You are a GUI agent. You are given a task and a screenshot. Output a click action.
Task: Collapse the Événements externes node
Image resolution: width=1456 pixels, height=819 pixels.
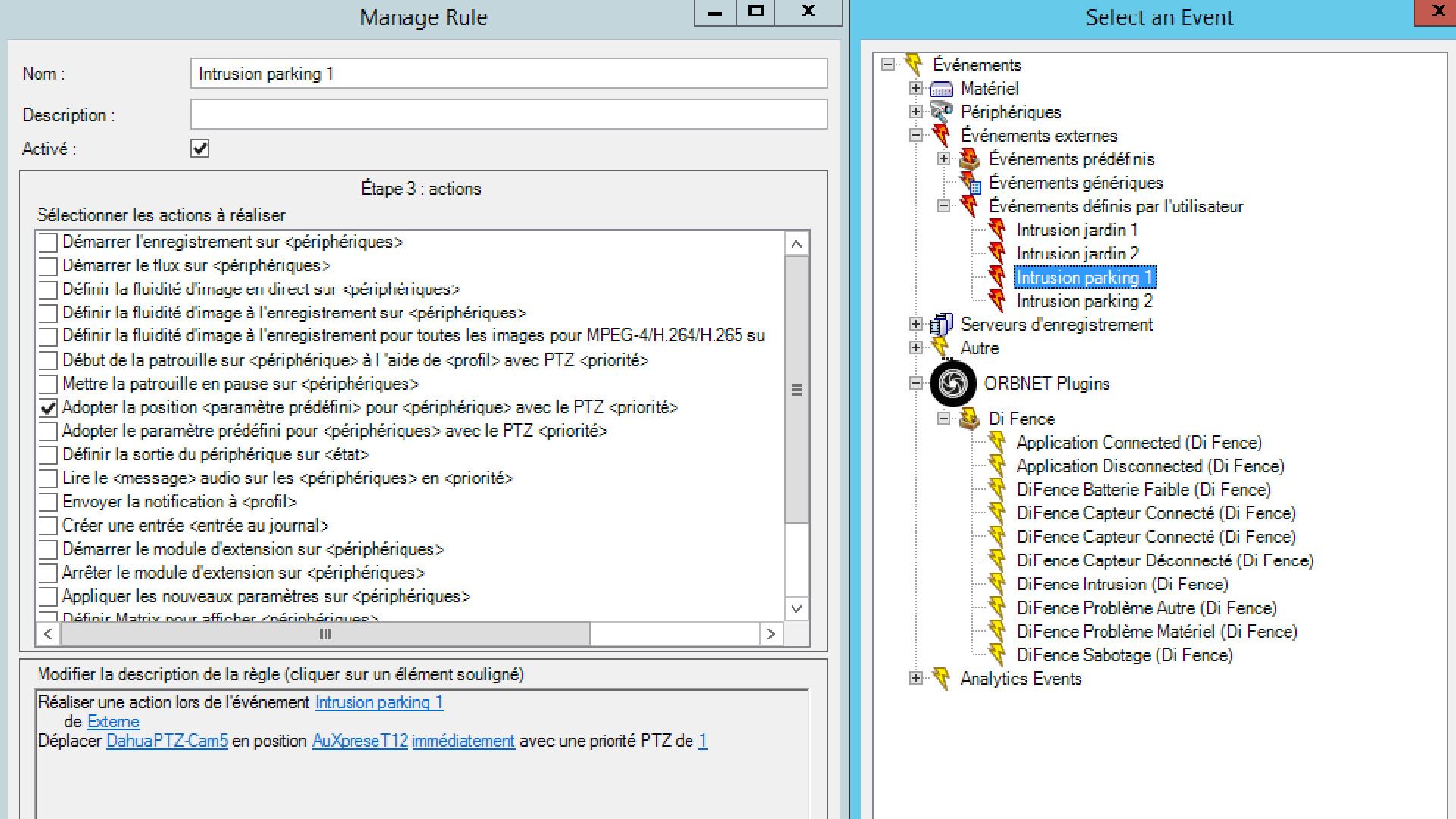point(916,135)
